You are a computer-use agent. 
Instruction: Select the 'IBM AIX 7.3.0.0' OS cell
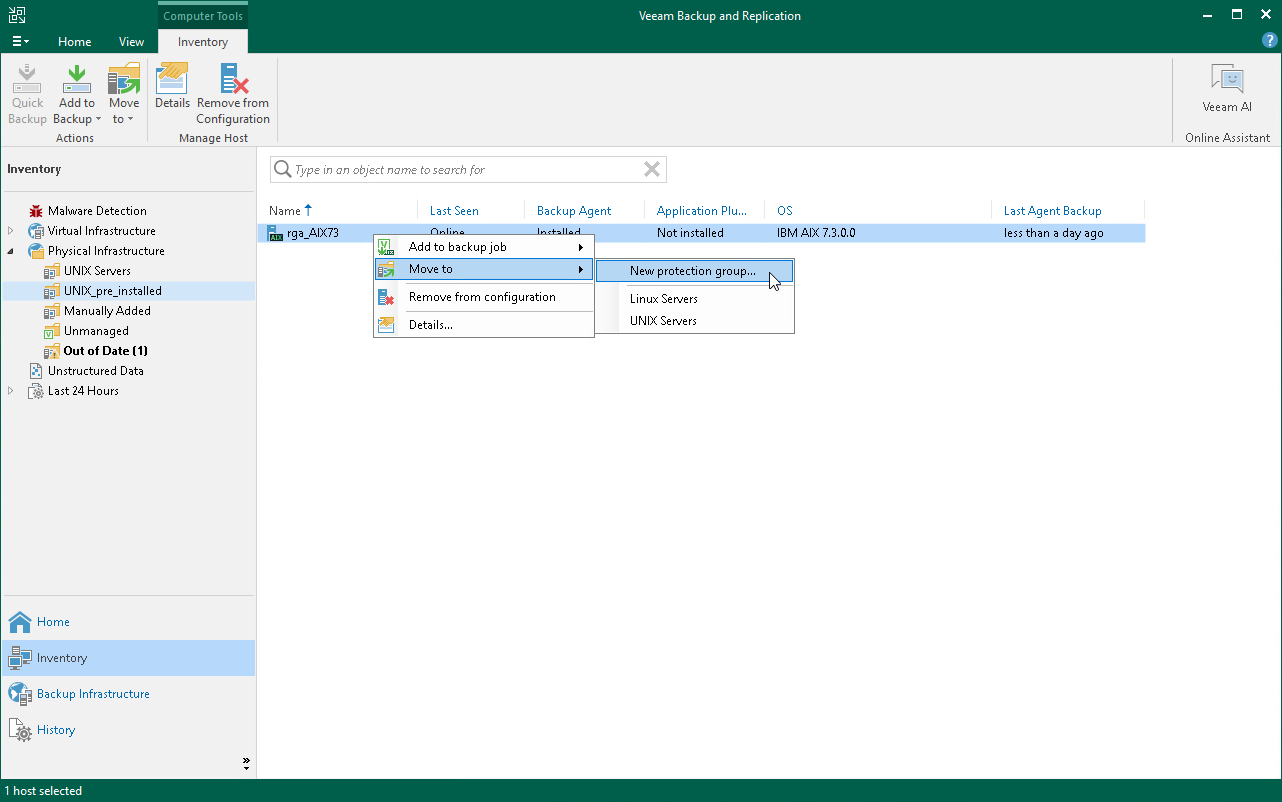click(816, 233)
